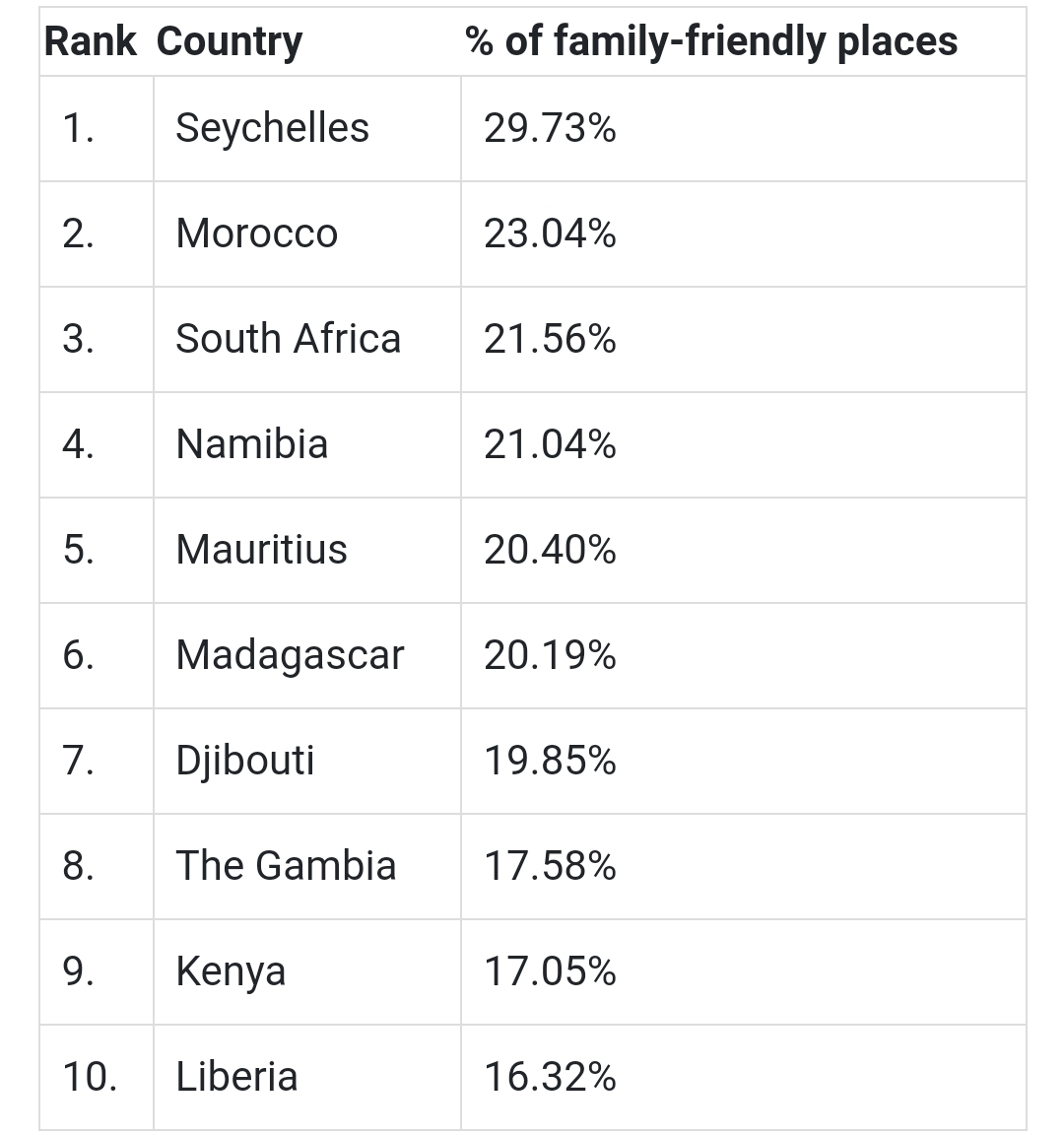The image size is (1064, 1135).
Task: Click the Country column header
Action: tap(229, 41)
